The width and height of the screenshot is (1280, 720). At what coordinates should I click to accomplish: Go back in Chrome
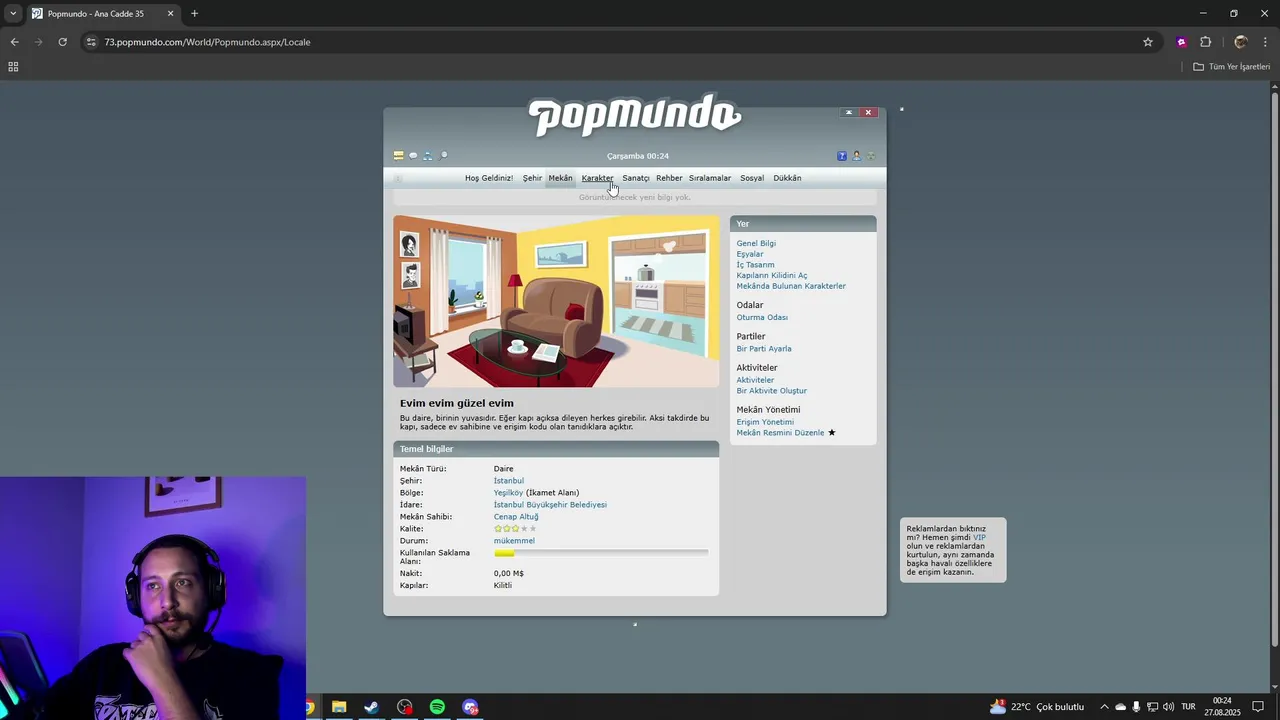14,42
